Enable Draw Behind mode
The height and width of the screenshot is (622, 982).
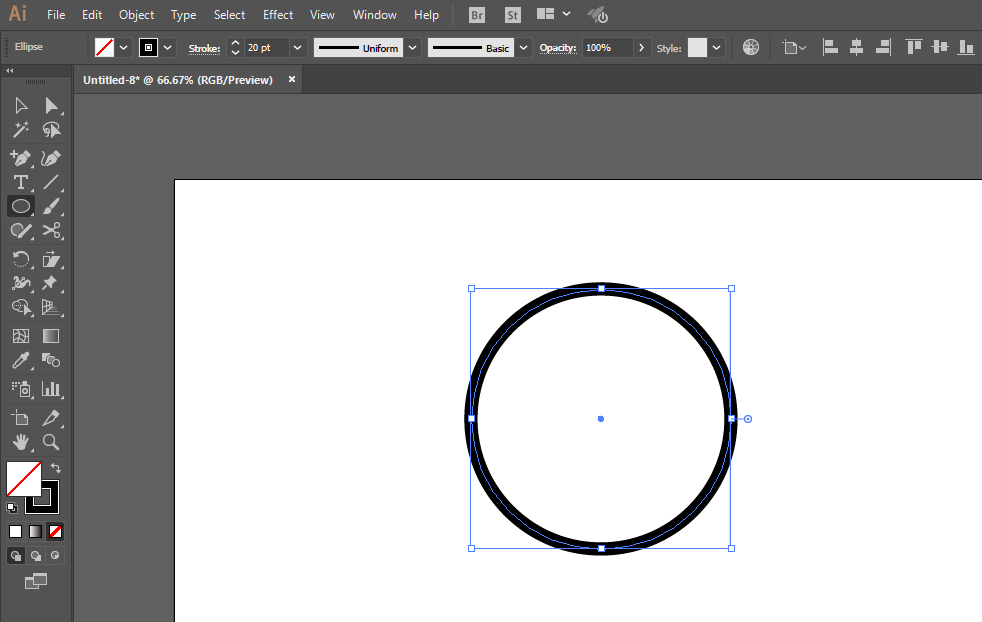point(36,556)
